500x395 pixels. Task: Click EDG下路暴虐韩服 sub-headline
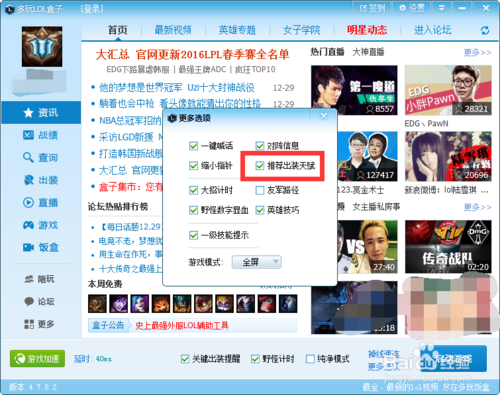138,69
